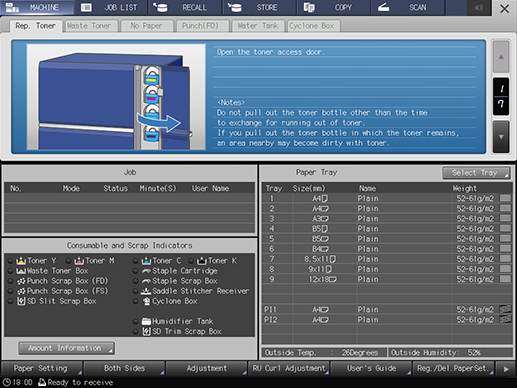Select the Toner K indicator circle

tap(191, 261)
